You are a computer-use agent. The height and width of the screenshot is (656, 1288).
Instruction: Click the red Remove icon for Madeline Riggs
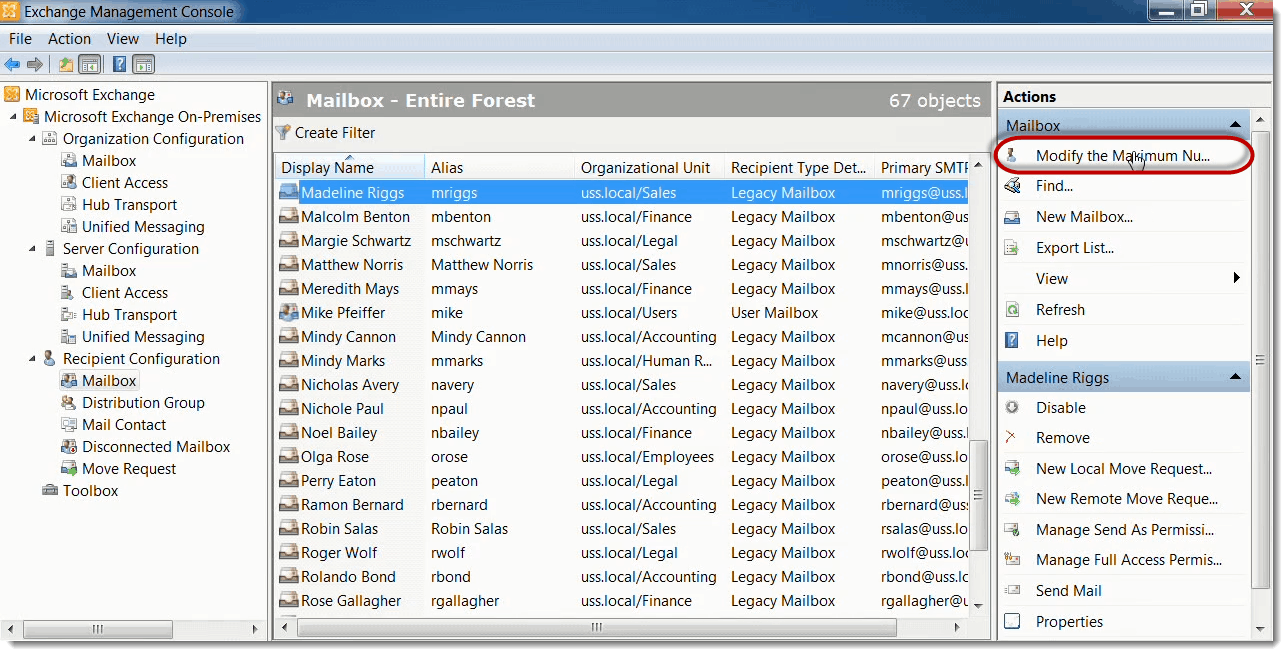[1012, 438]
